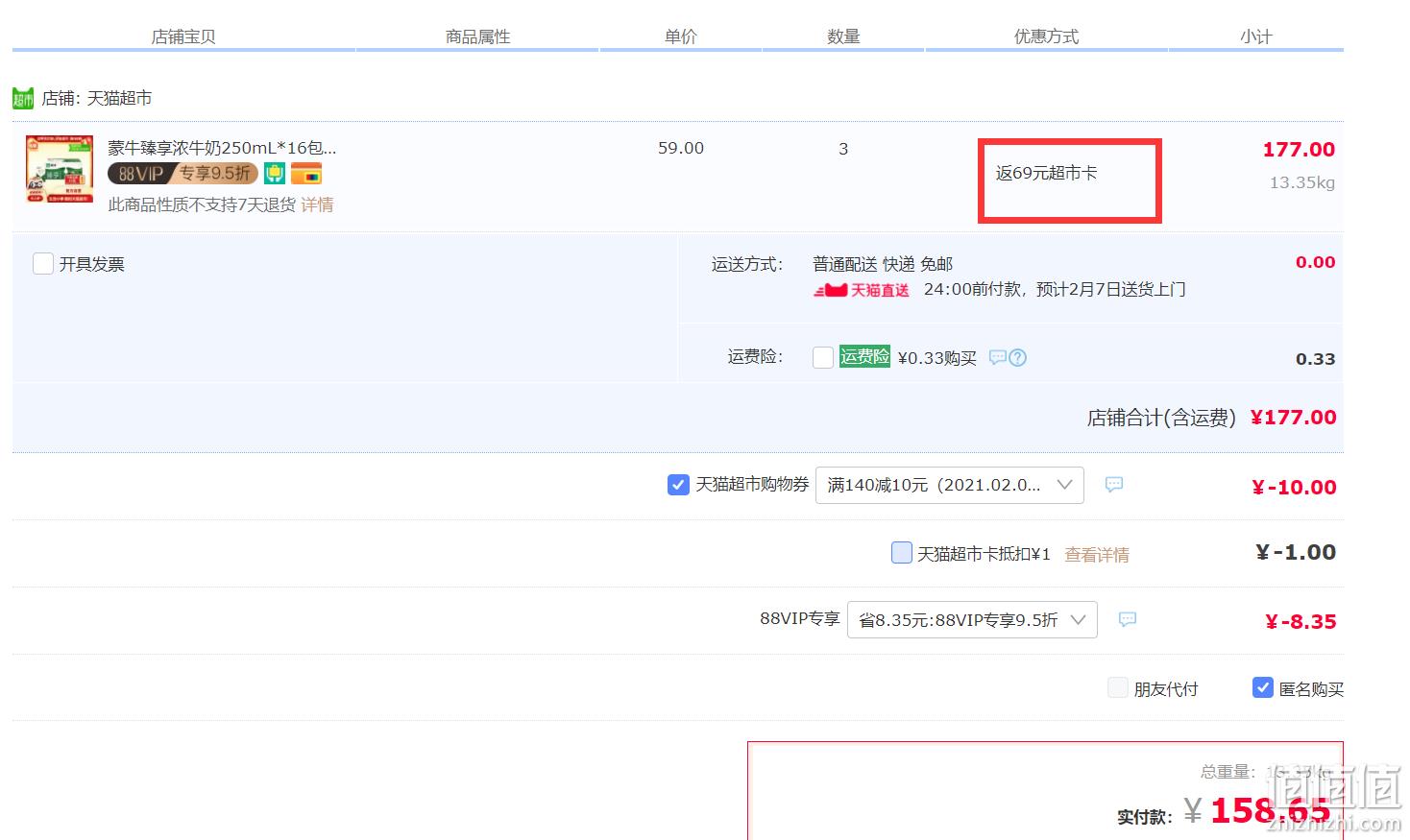Viewport: 1410px width, 840px height.
Task: Click the Tmall Supermarket store logo icon
Action: tap(23, 98)
